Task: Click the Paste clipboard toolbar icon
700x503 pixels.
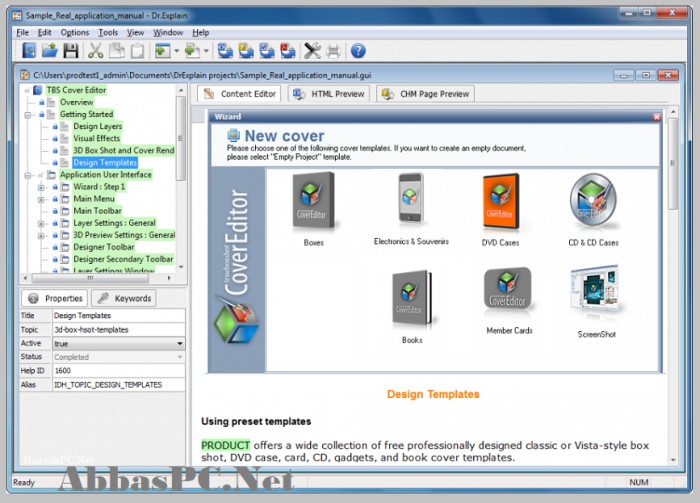Action: [138, 51]
